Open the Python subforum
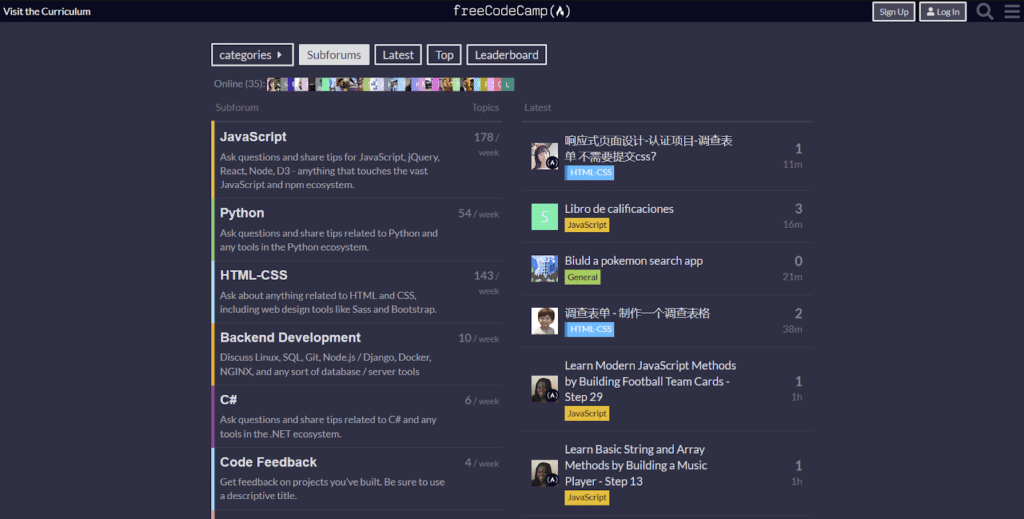The width and height of the screenshot is (1024, 519). [242, 213]
